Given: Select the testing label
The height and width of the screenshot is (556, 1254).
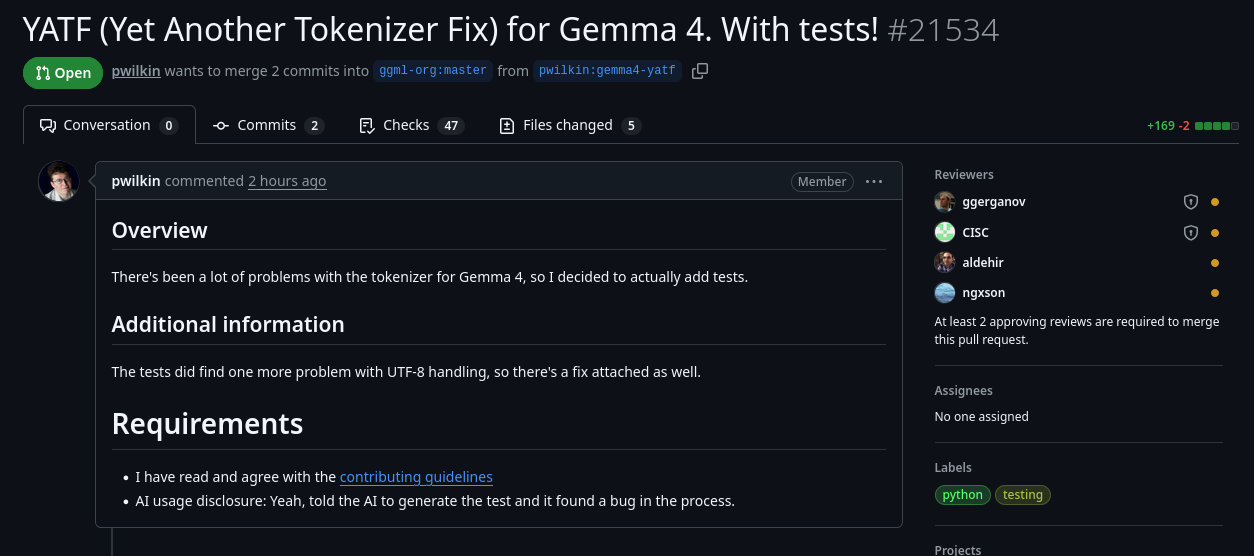Looking at the screenshot, I should 1023,495.
